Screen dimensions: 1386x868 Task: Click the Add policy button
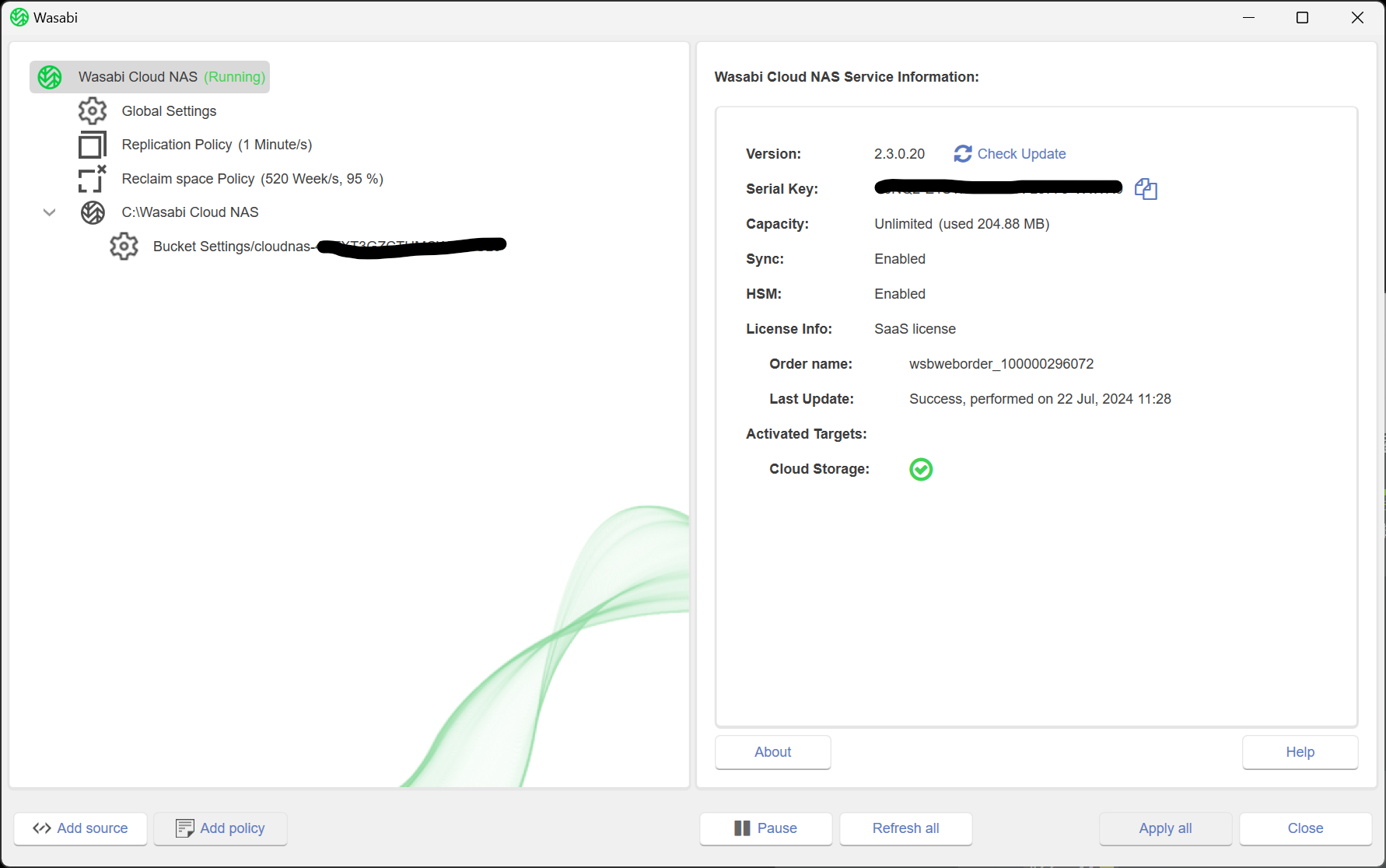(221, 828)
